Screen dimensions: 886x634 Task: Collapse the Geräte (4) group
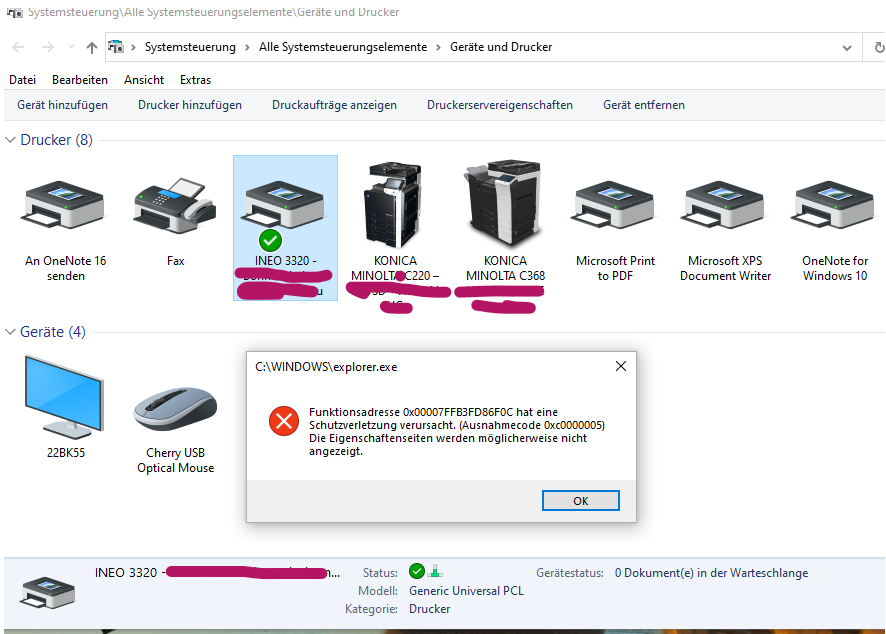[x=10, y=332]
